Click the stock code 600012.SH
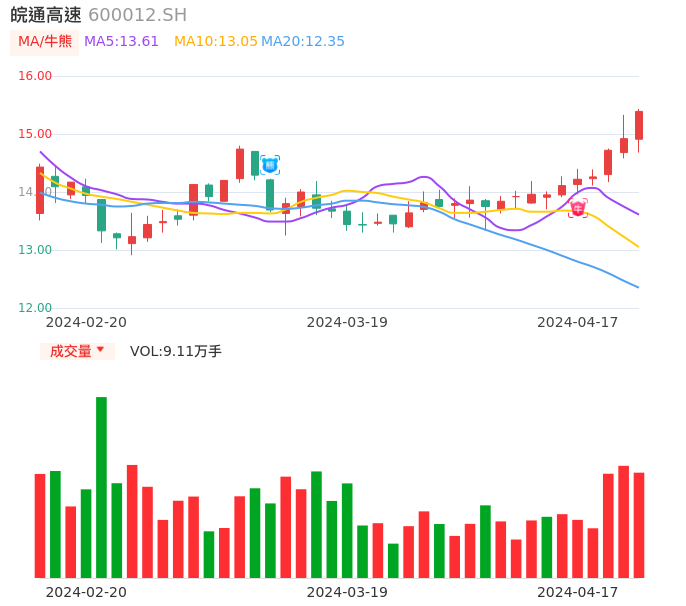 pyautogui.click(x=137, y=15)
